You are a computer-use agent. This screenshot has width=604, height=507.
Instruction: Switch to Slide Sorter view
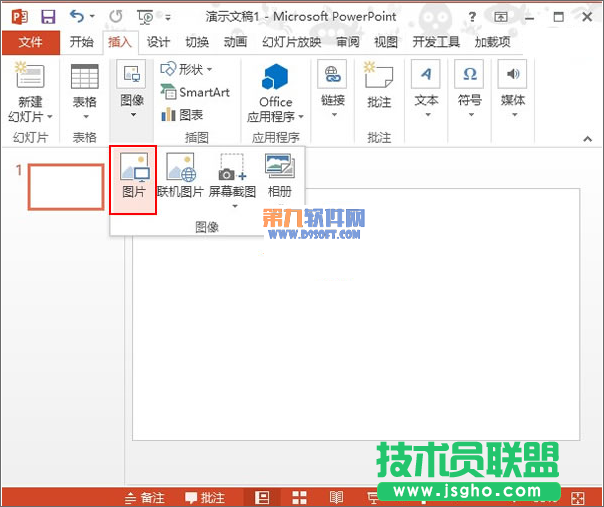click(299, 497)
